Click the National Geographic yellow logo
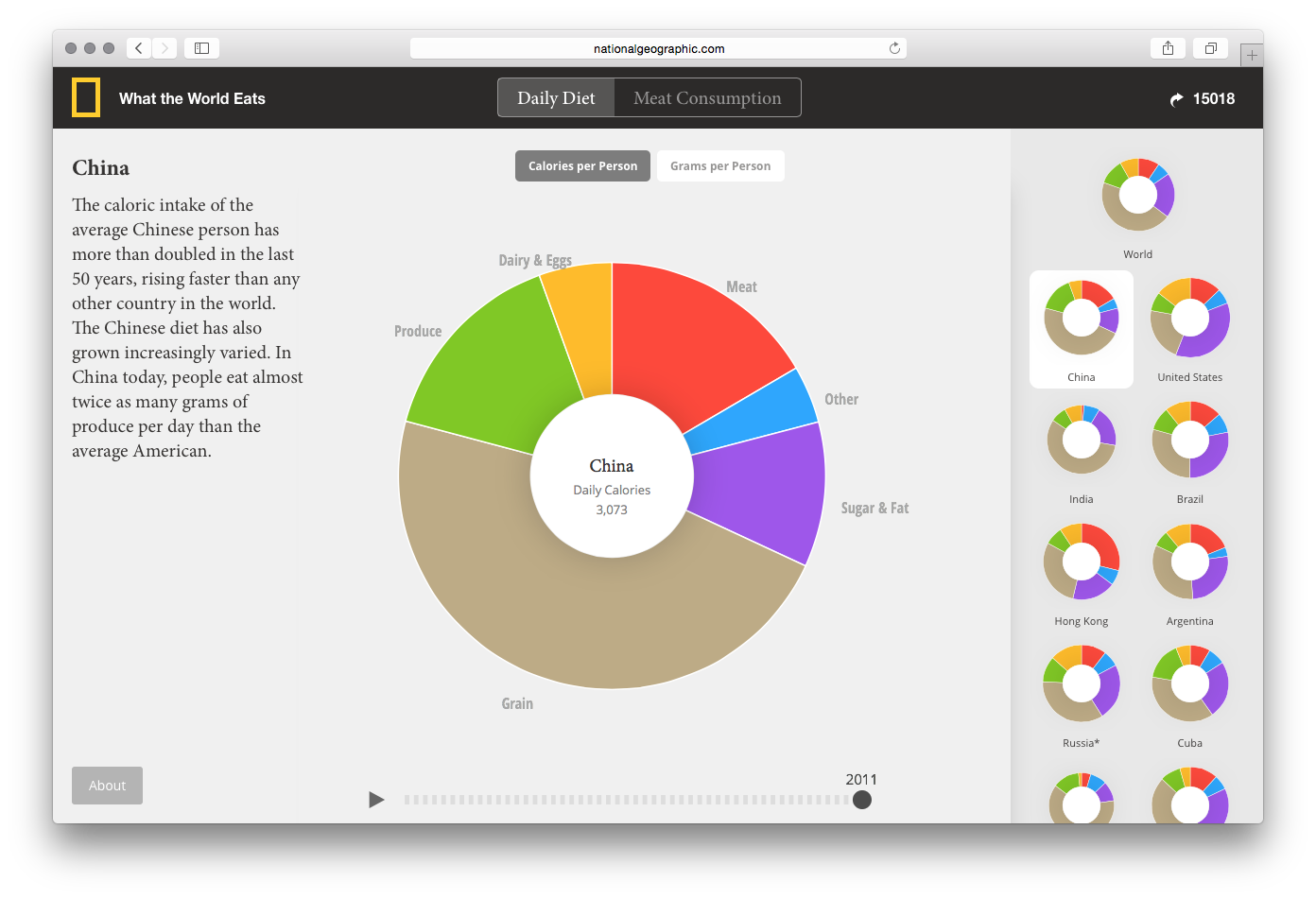The height and width of the screenshot is (899, 1316). pos(86,96)
